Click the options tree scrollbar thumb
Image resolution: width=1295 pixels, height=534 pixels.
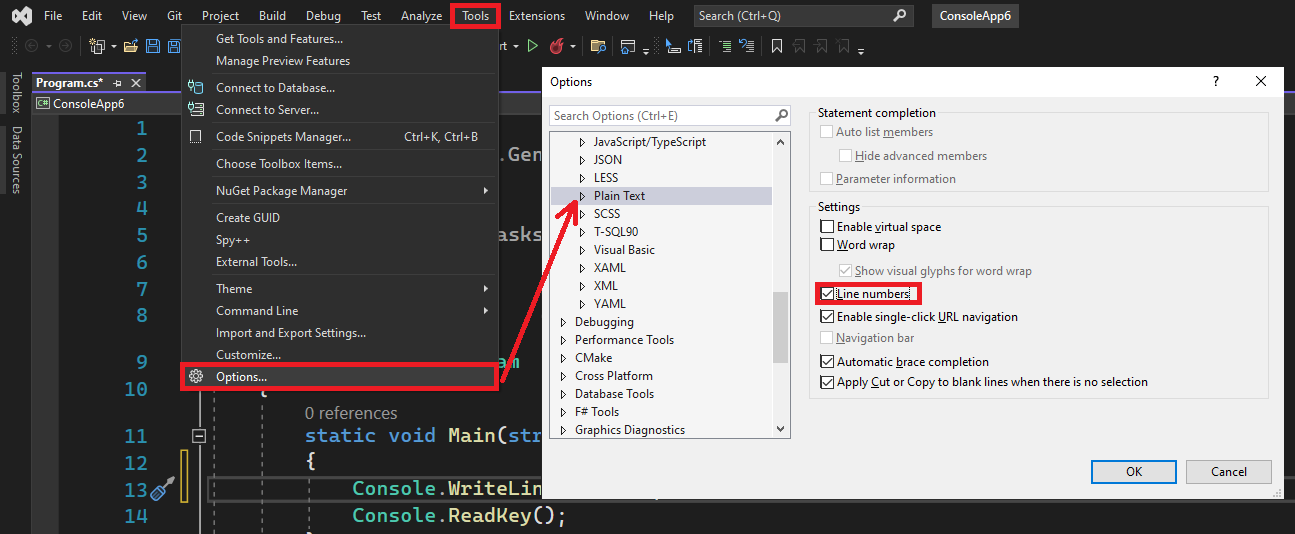pos(782,327)
